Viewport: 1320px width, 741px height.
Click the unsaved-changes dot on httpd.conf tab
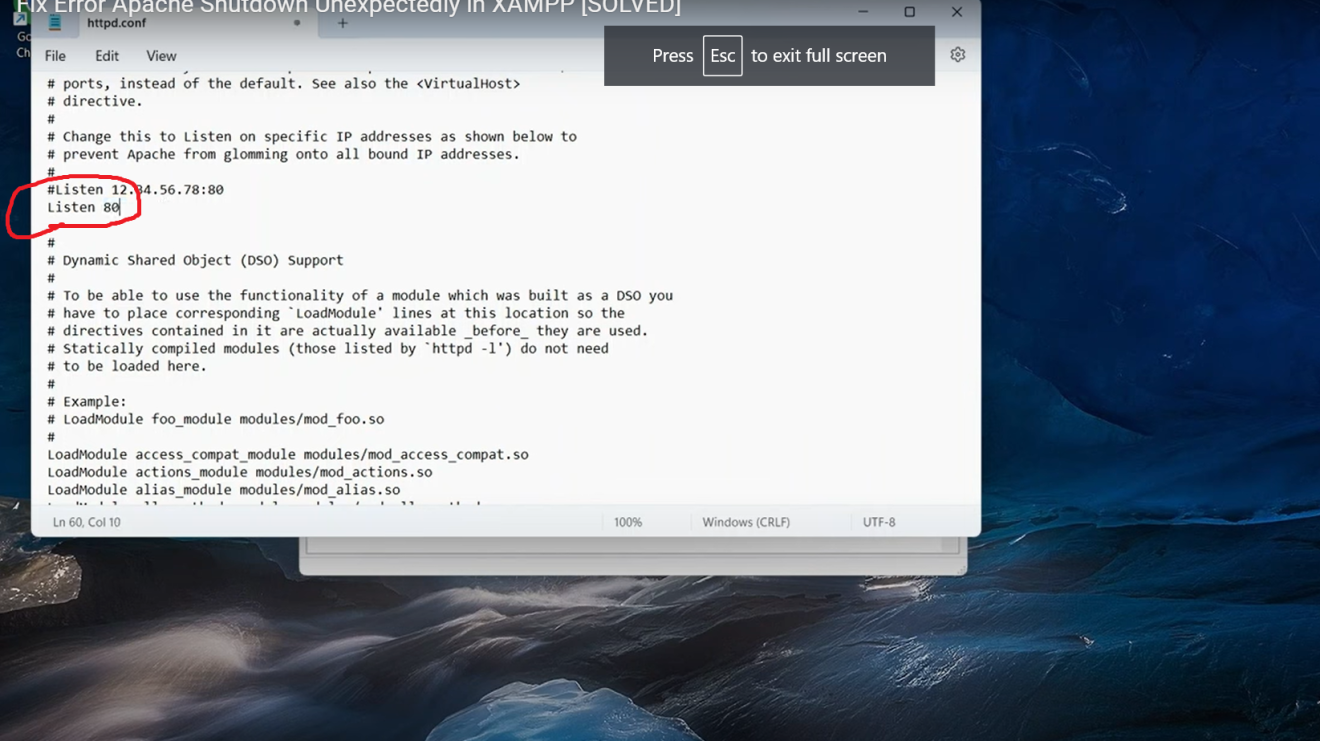[297, 23]
